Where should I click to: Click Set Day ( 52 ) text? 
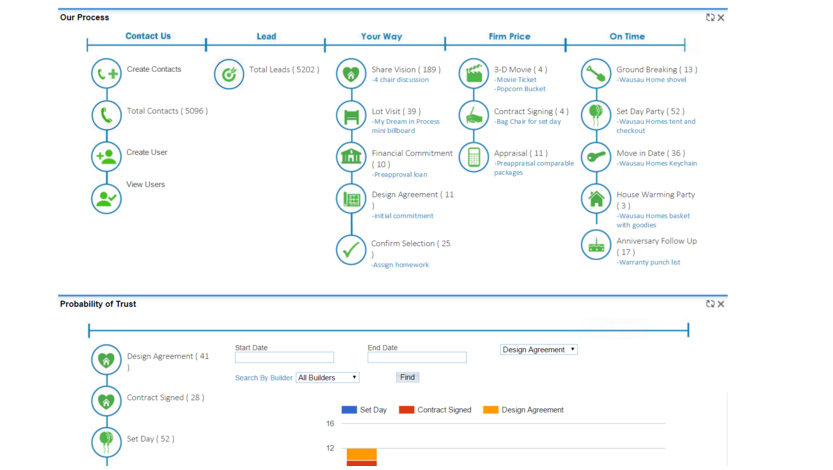click(x=150, y=439)
